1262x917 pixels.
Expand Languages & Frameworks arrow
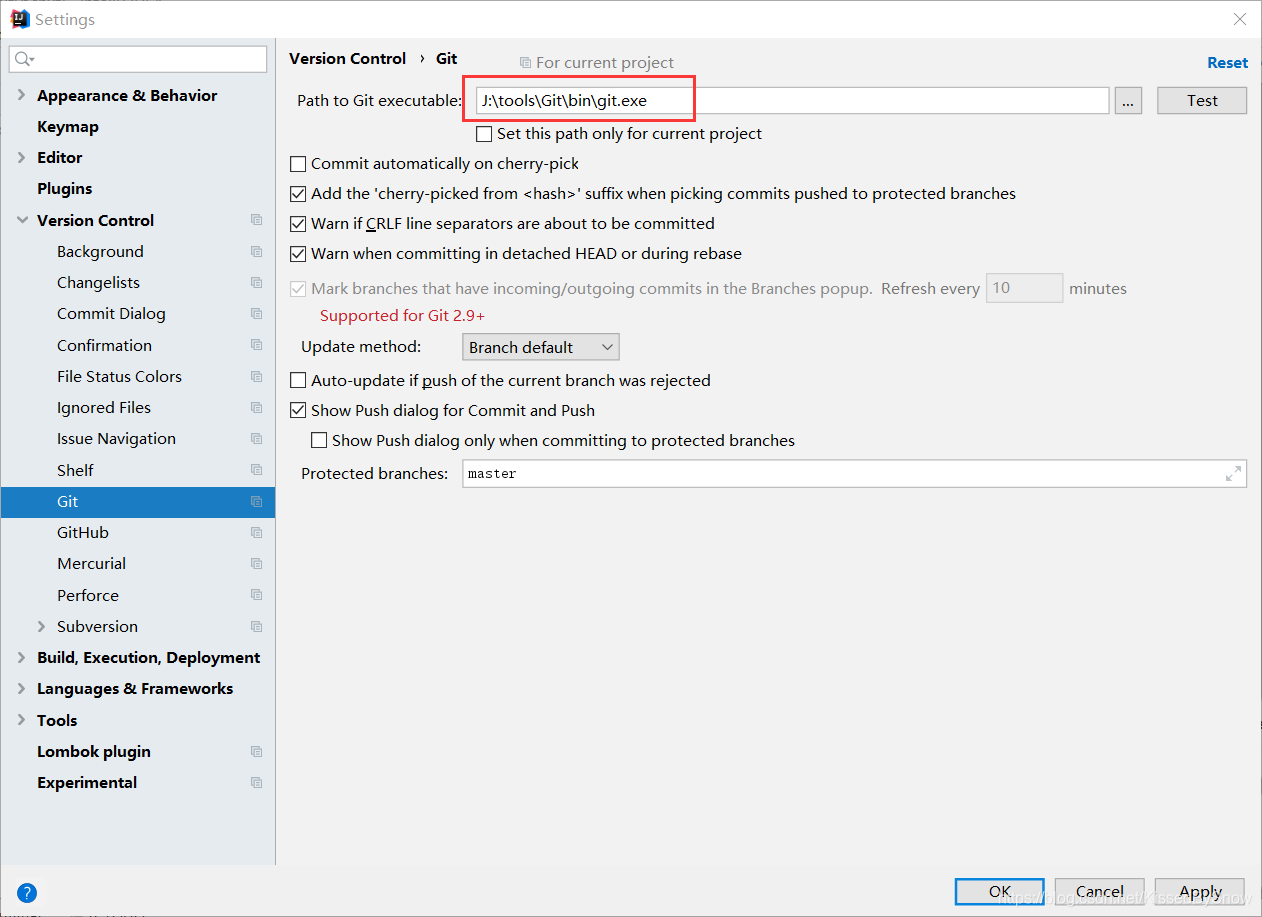[22, 688]
